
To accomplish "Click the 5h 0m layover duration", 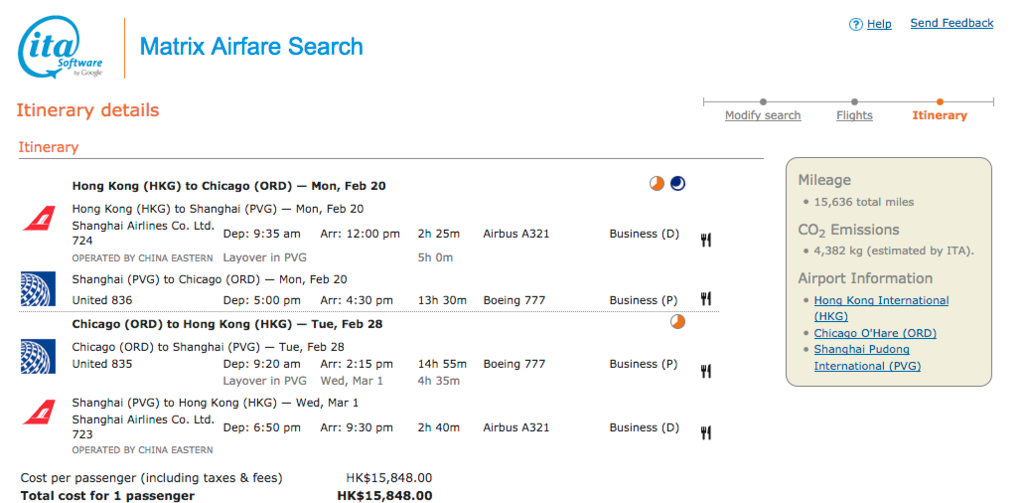I will point(435,257).
